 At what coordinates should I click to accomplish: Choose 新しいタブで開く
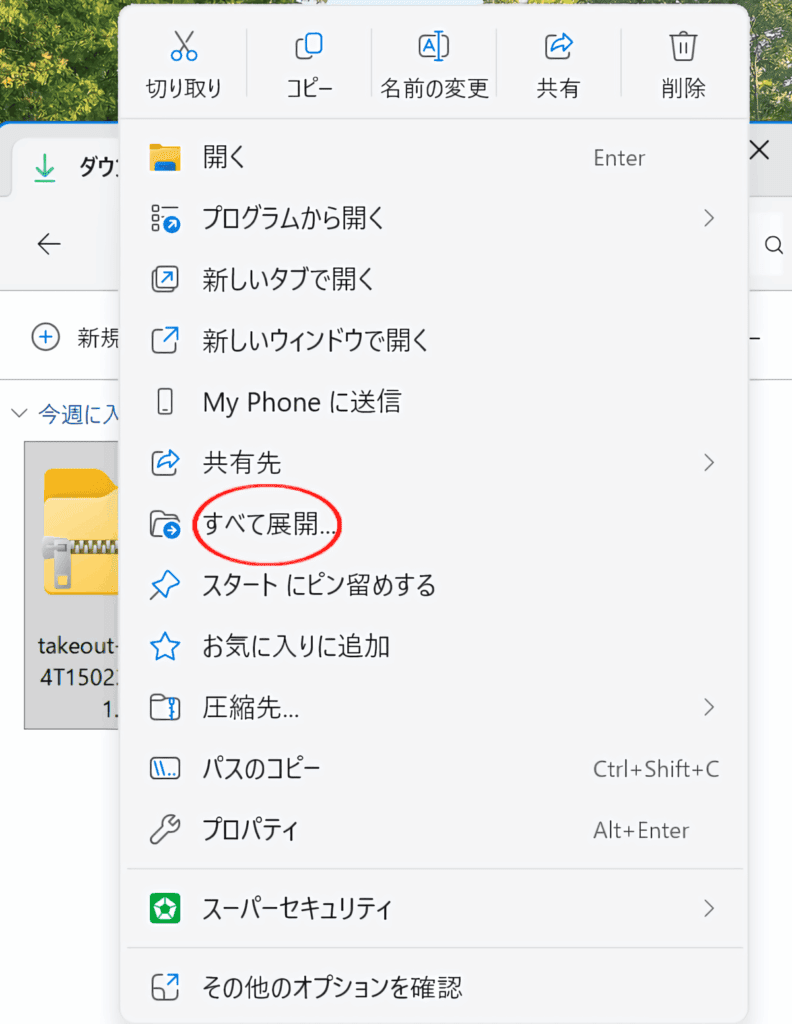(x=435, y=280)
